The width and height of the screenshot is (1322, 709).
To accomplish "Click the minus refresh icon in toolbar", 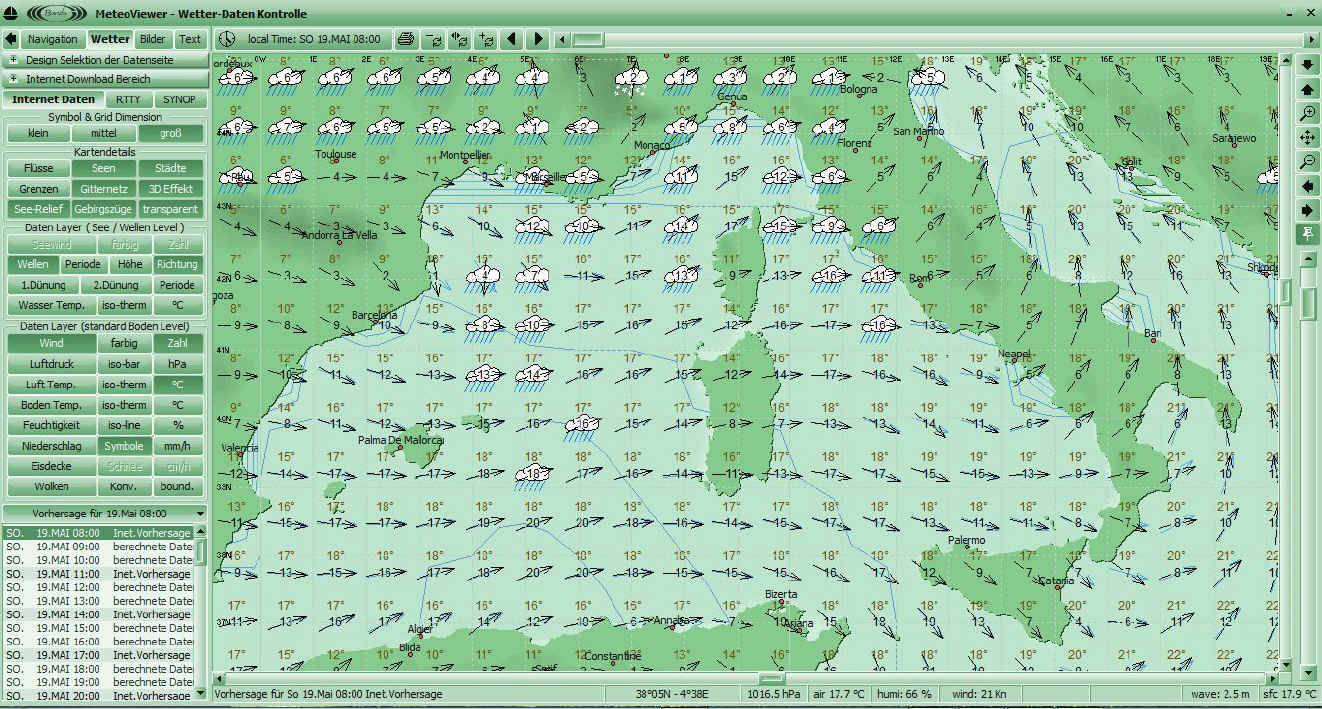I will click(434, 39).
